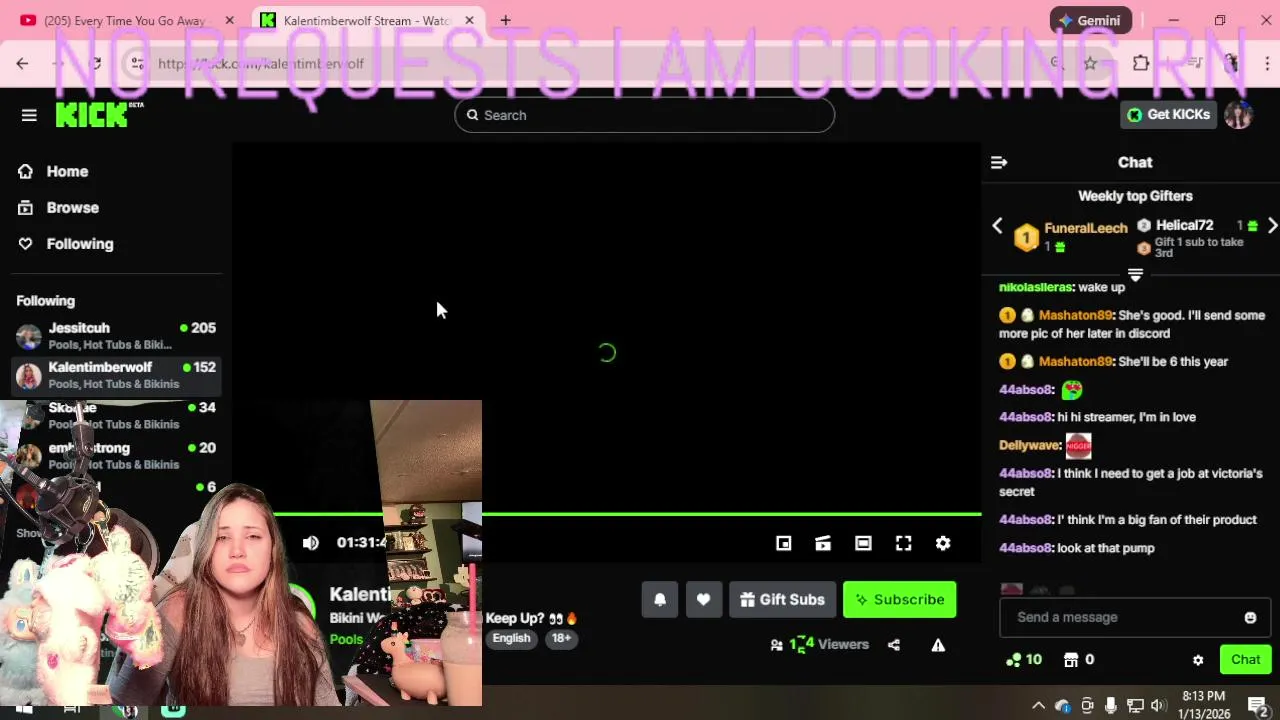Image resolution: width=1280 pixels, height=720 pixels.
Task: Open the emoji picker in chat
Action: pos(1250,617)
